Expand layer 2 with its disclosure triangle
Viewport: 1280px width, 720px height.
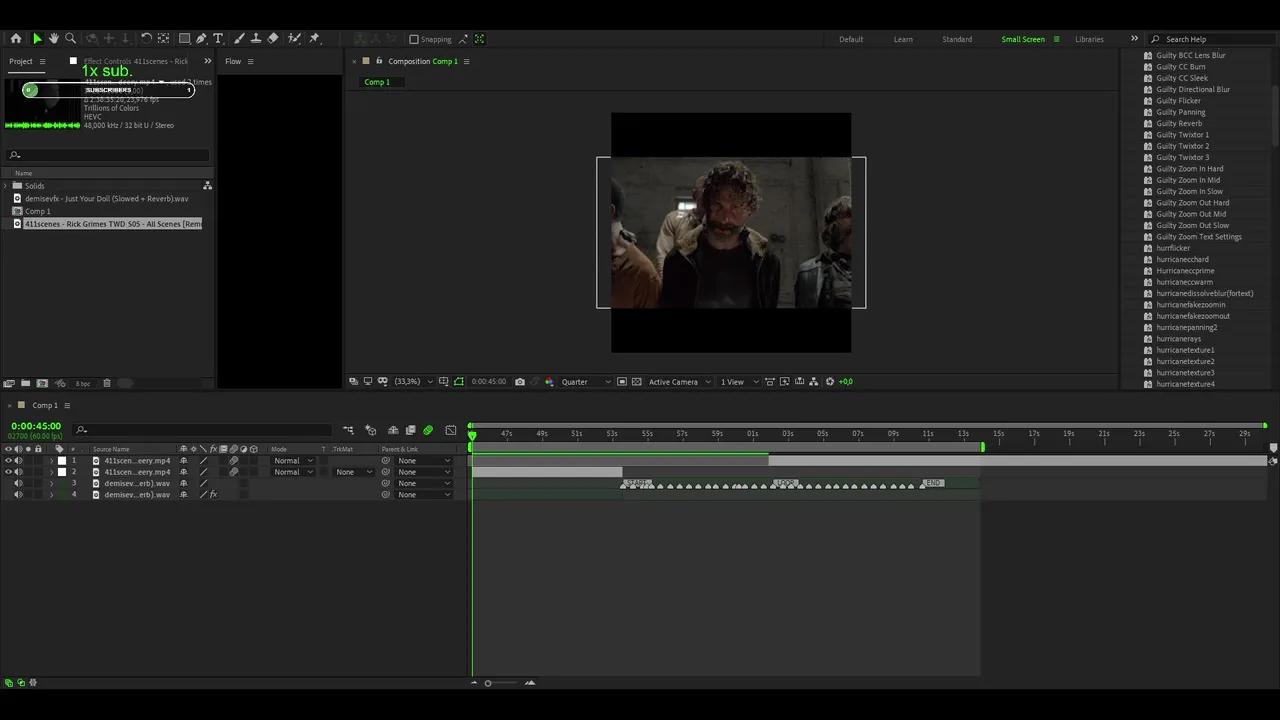tap(52, 471)
